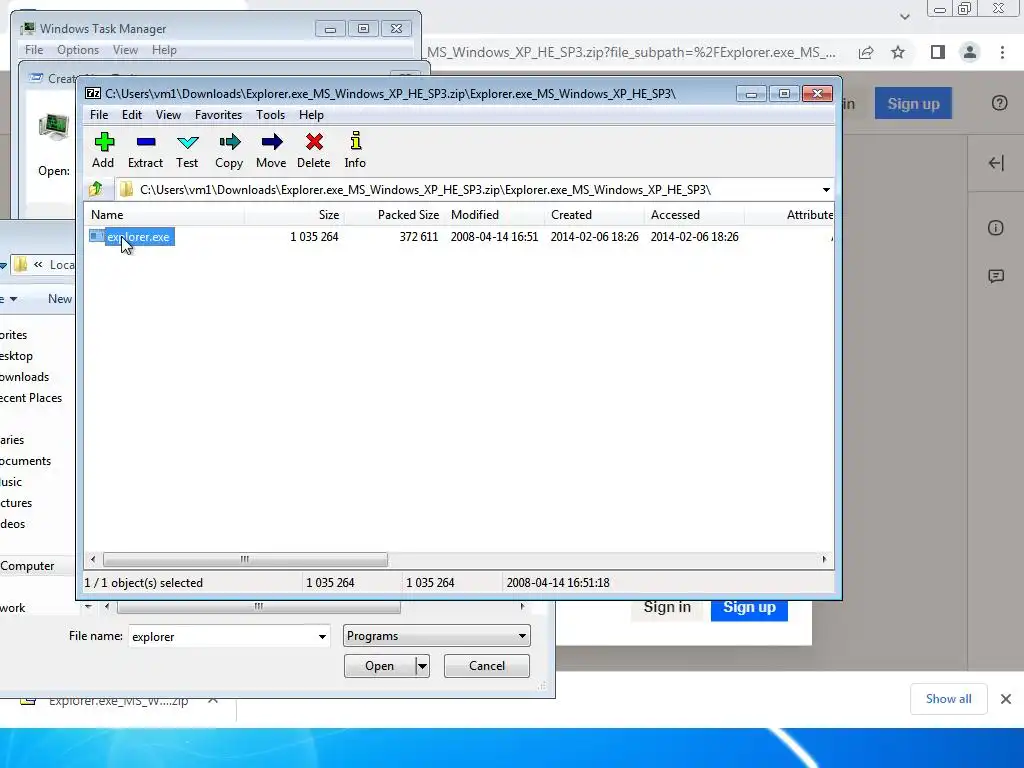Close the downloads bar with X
Image resolution: width=1024 pixels, height=768 pixels.
tap(1006, 699)
